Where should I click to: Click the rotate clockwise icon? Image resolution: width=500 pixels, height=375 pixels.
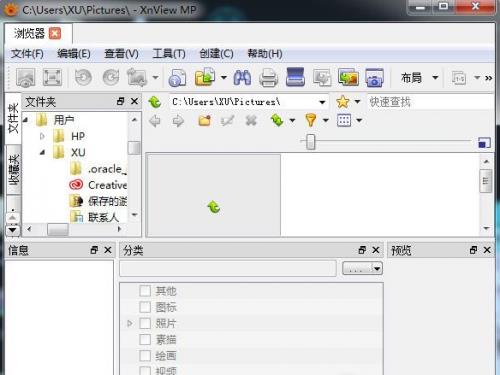[x=111, y=77]
